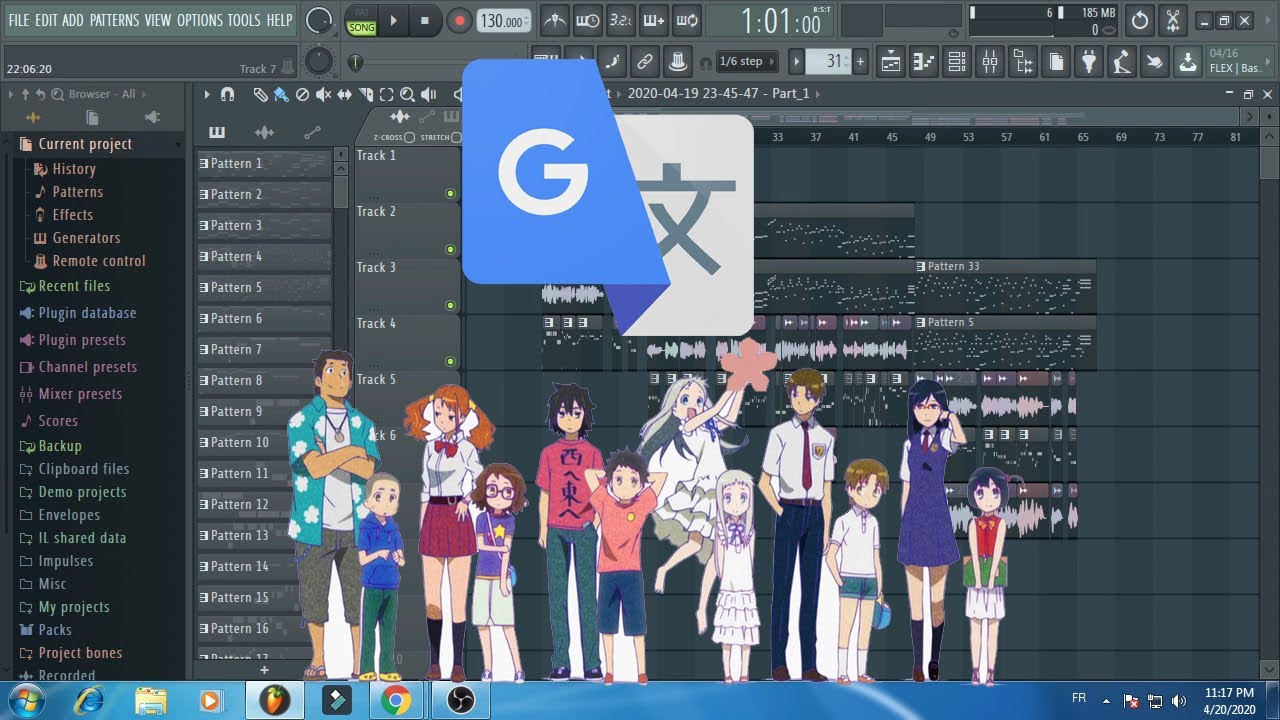Open the OPTIONS menu
The width and height of the screenshot is (1280, 720).
(199, 20)
